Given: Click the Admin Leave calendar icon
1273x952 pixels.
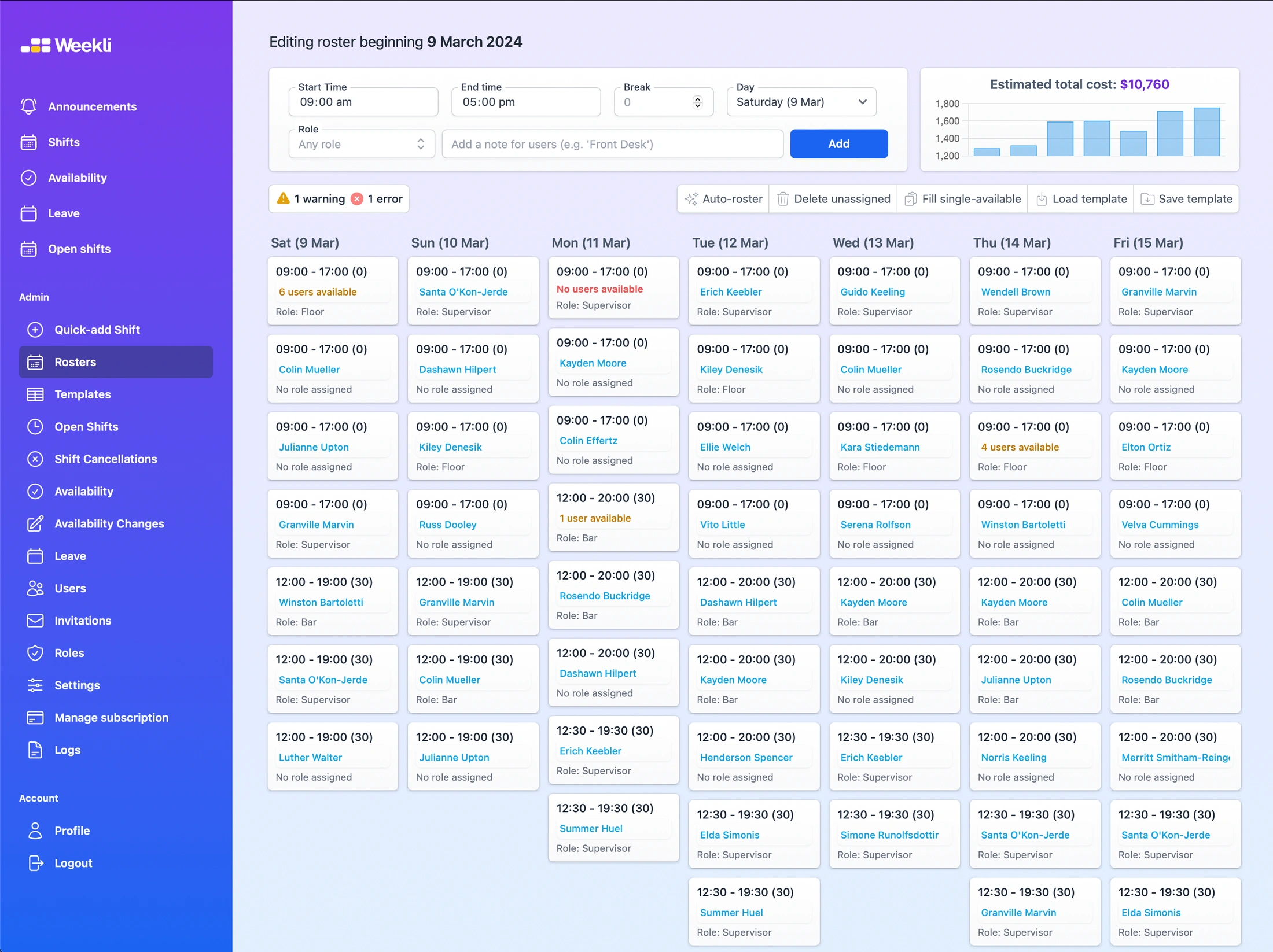Looking at the screenshot, I should coord(35,556).
